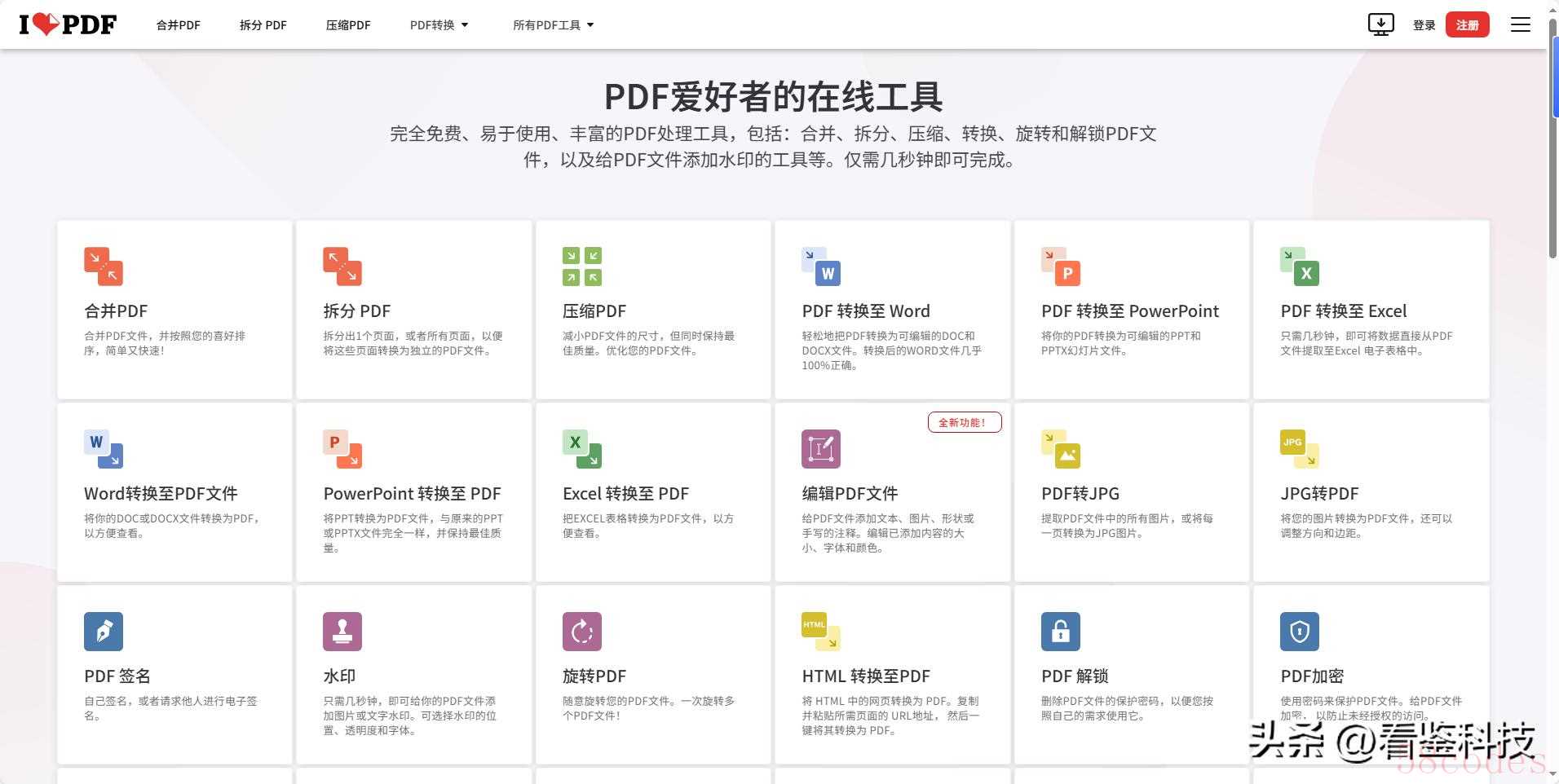Click the JPG转PDF icon
Image resolution: width=1559 pixels, height=784 pixels.
[x=1300, y=449]
